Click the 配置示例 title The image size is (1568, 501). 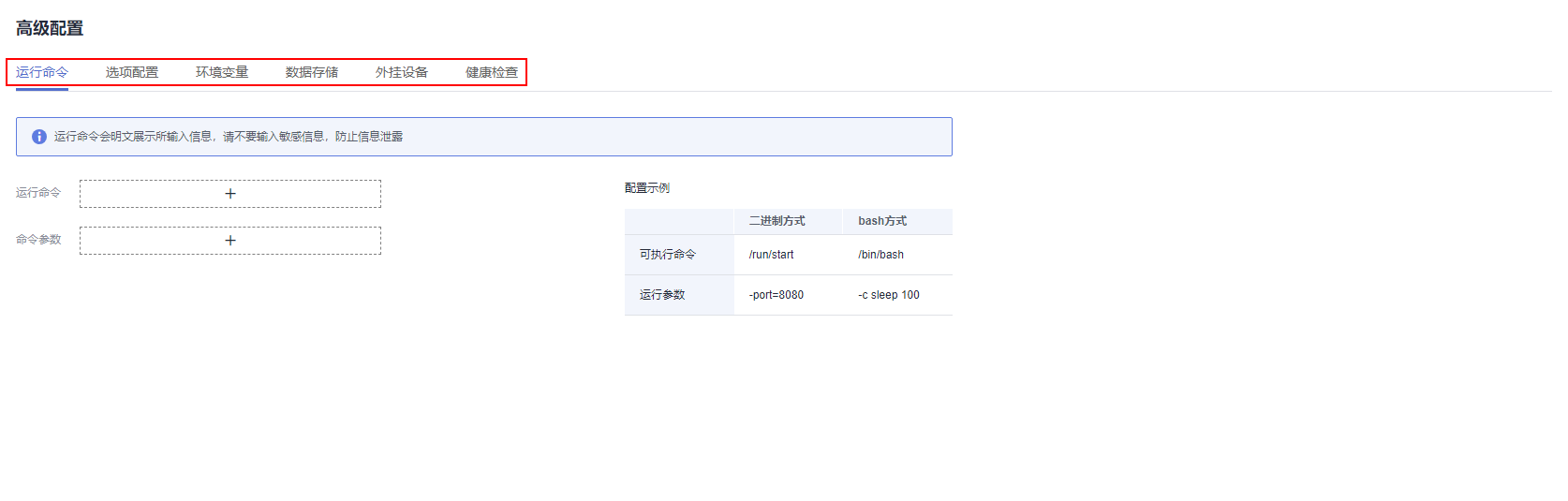click(647, 188)
